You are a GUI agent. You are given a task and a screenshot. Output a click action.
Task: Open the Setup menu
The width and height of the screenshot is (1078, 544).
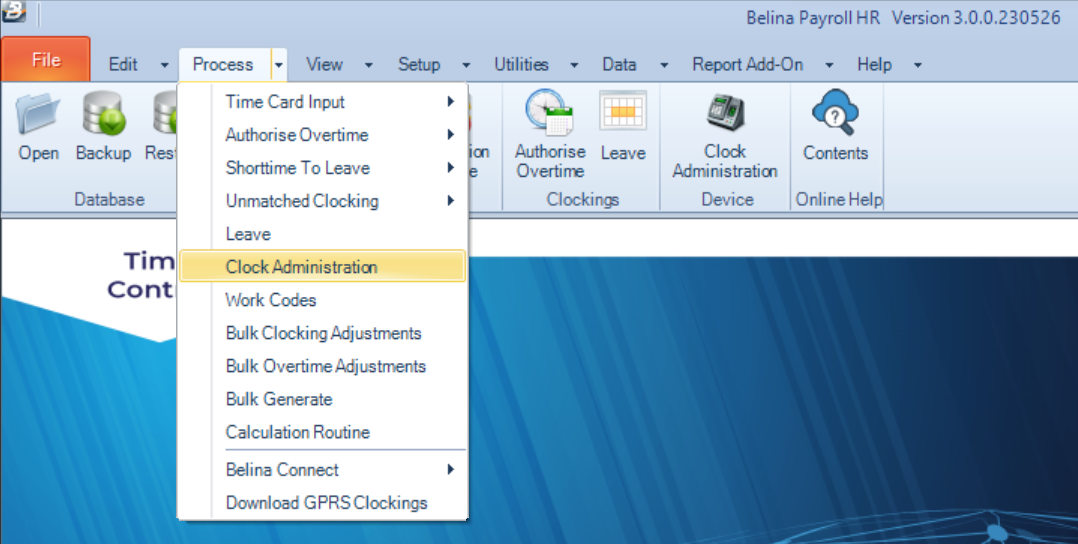(419, 65)
